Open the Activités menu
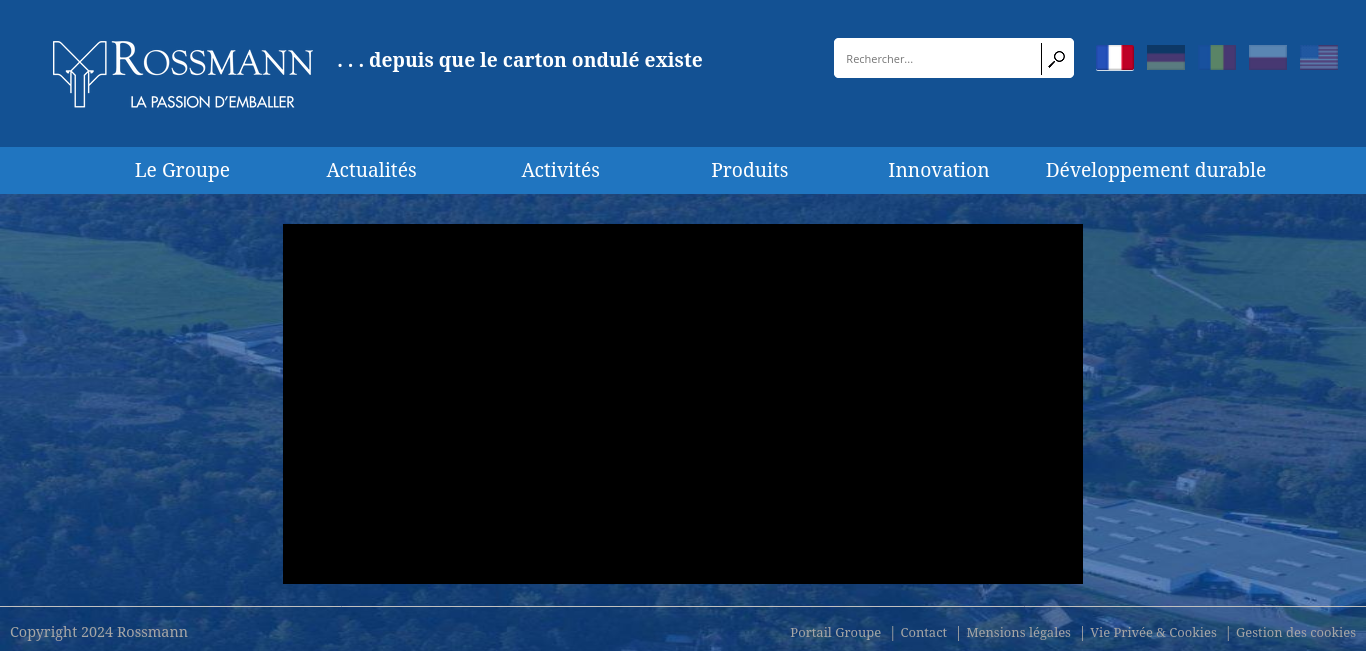Viewport: 1366px width, 651px height. click(x=561, y=170)
